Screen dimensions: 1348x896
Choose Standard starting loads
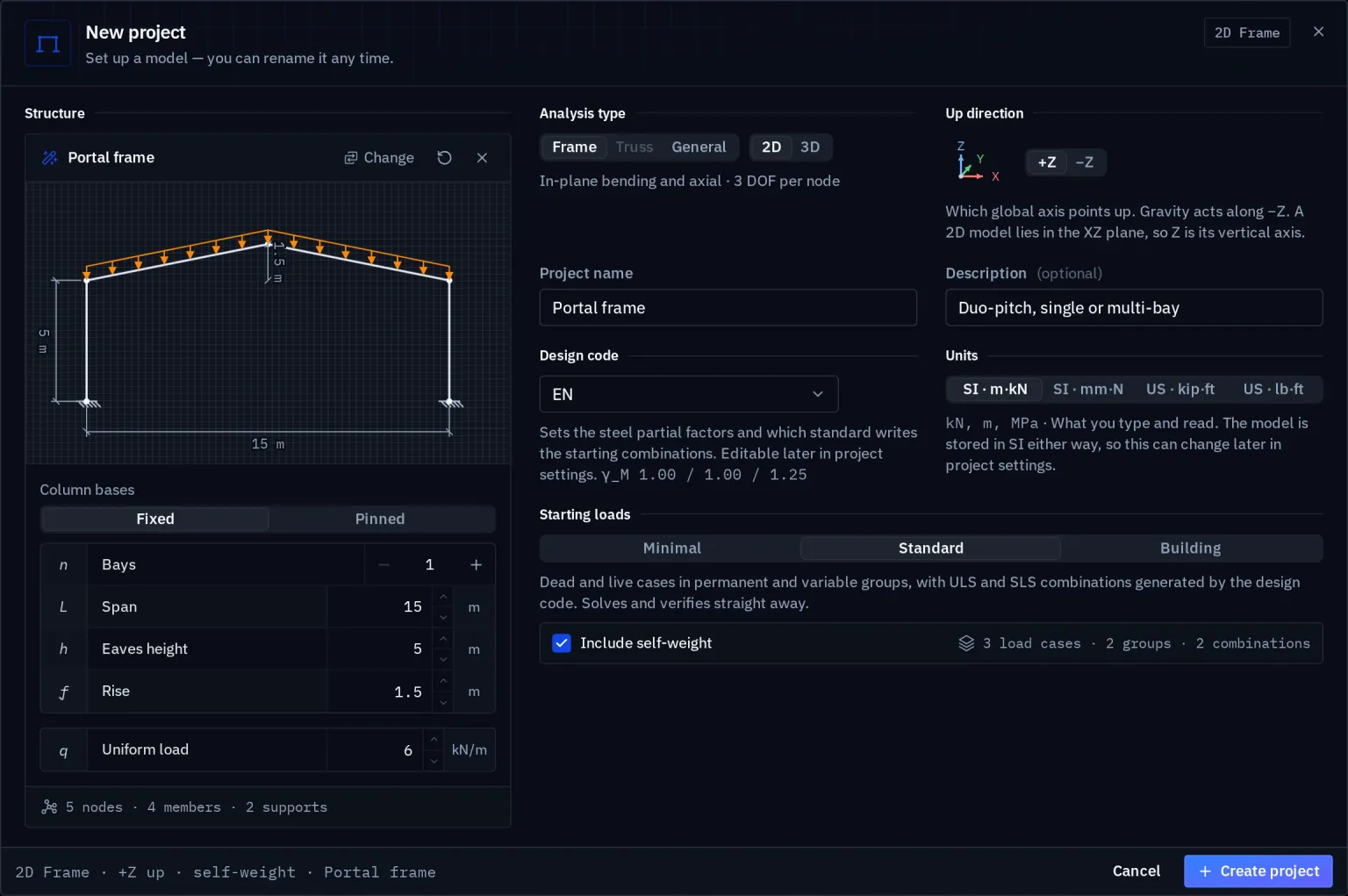pos(931,548)
